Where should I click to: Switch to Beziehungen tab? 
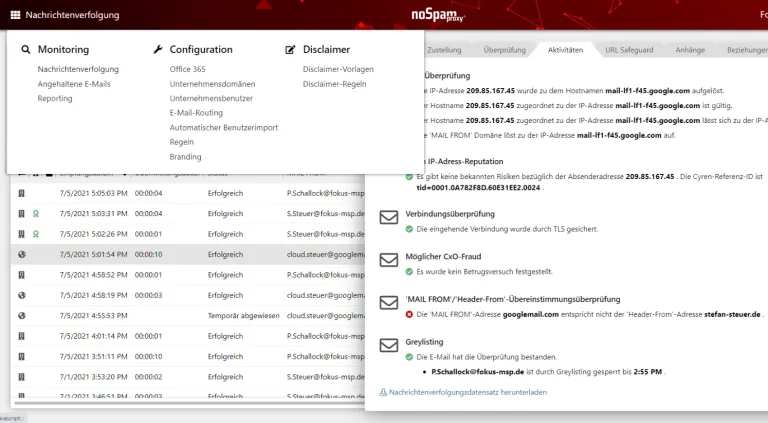746,50
